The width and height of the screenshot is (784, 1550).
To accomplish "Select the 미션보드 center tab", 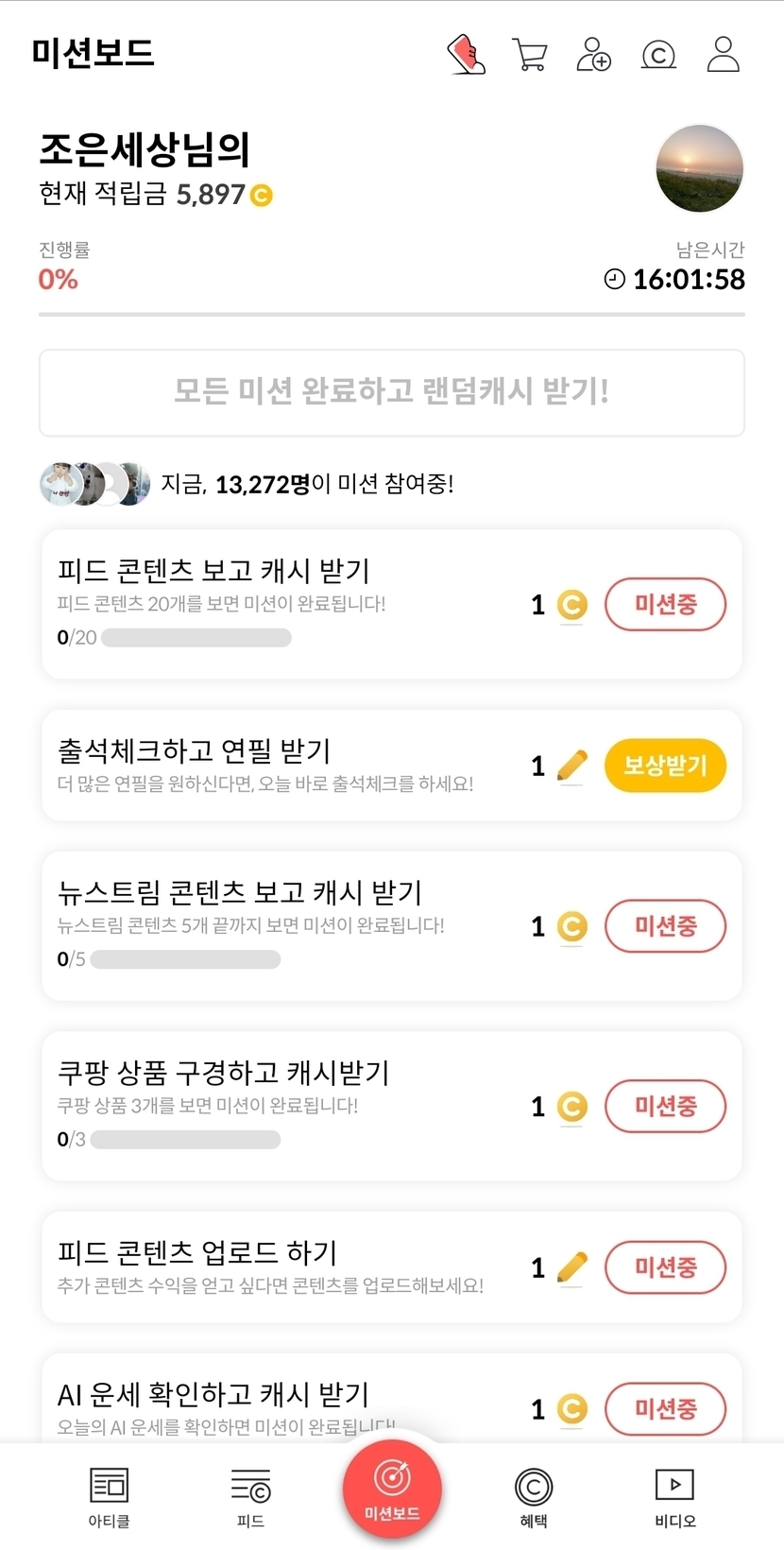I will tap(392, 1490).
